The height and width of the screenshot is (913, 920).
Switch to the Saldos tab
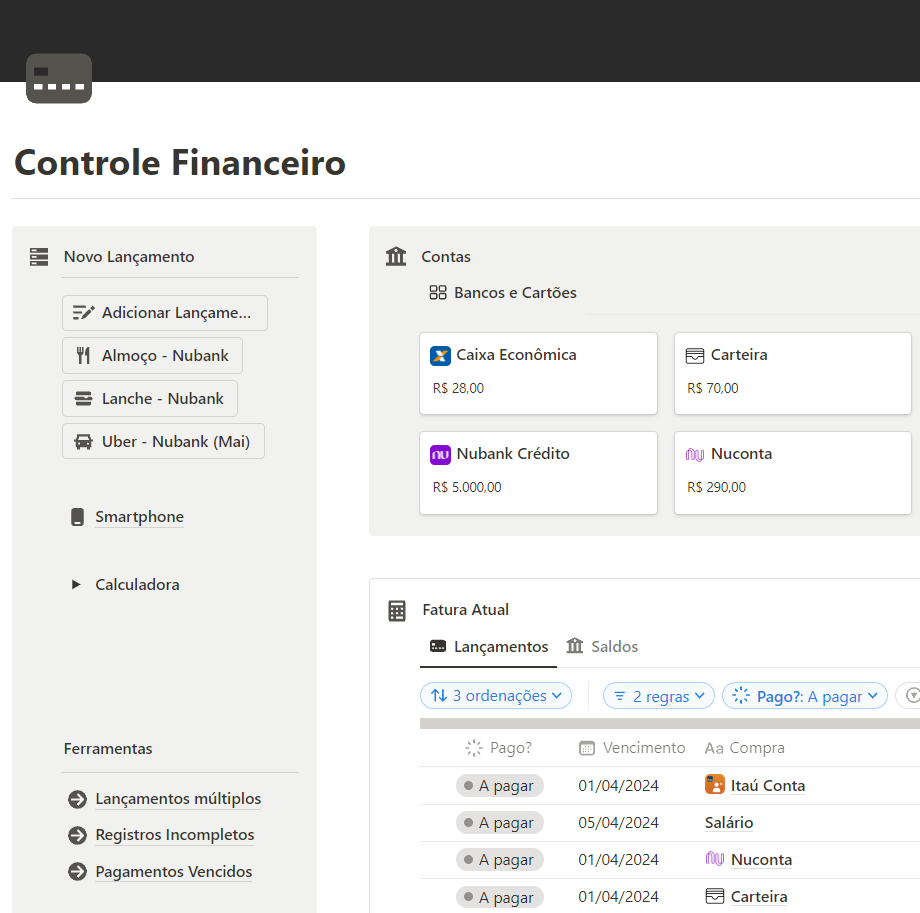(602, 647)
